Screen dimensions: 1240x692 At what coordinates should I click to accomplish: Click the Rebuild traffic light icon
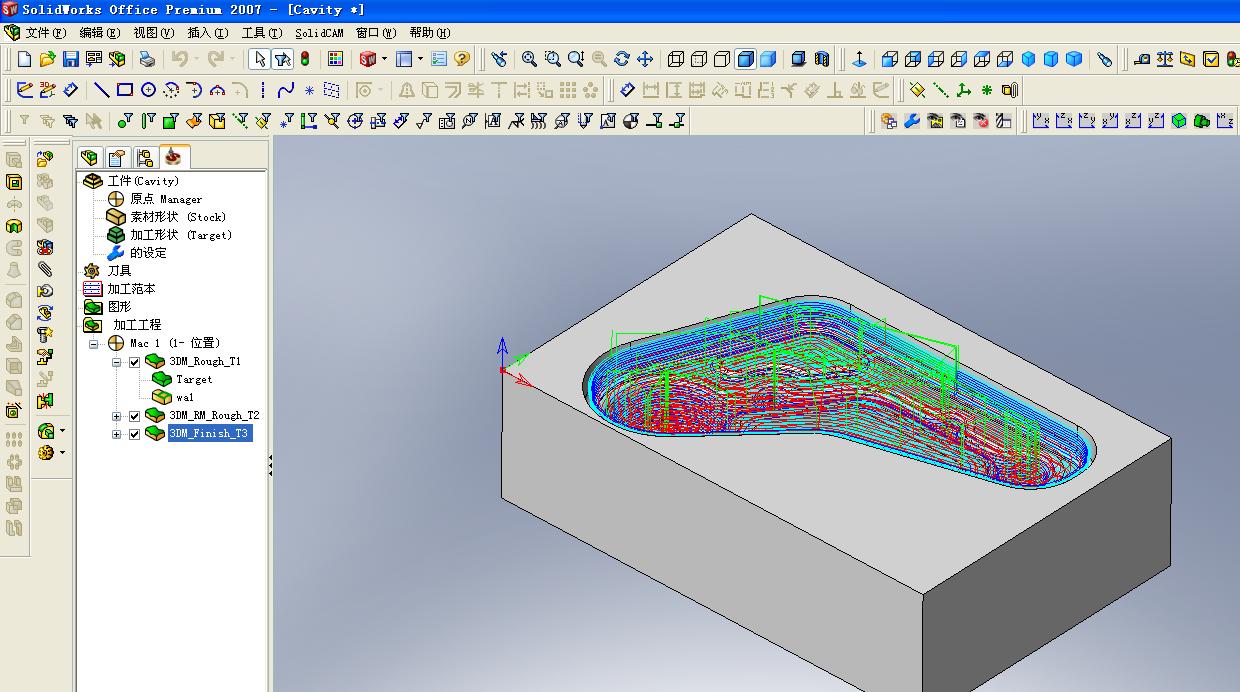click(x=305, y=59)
